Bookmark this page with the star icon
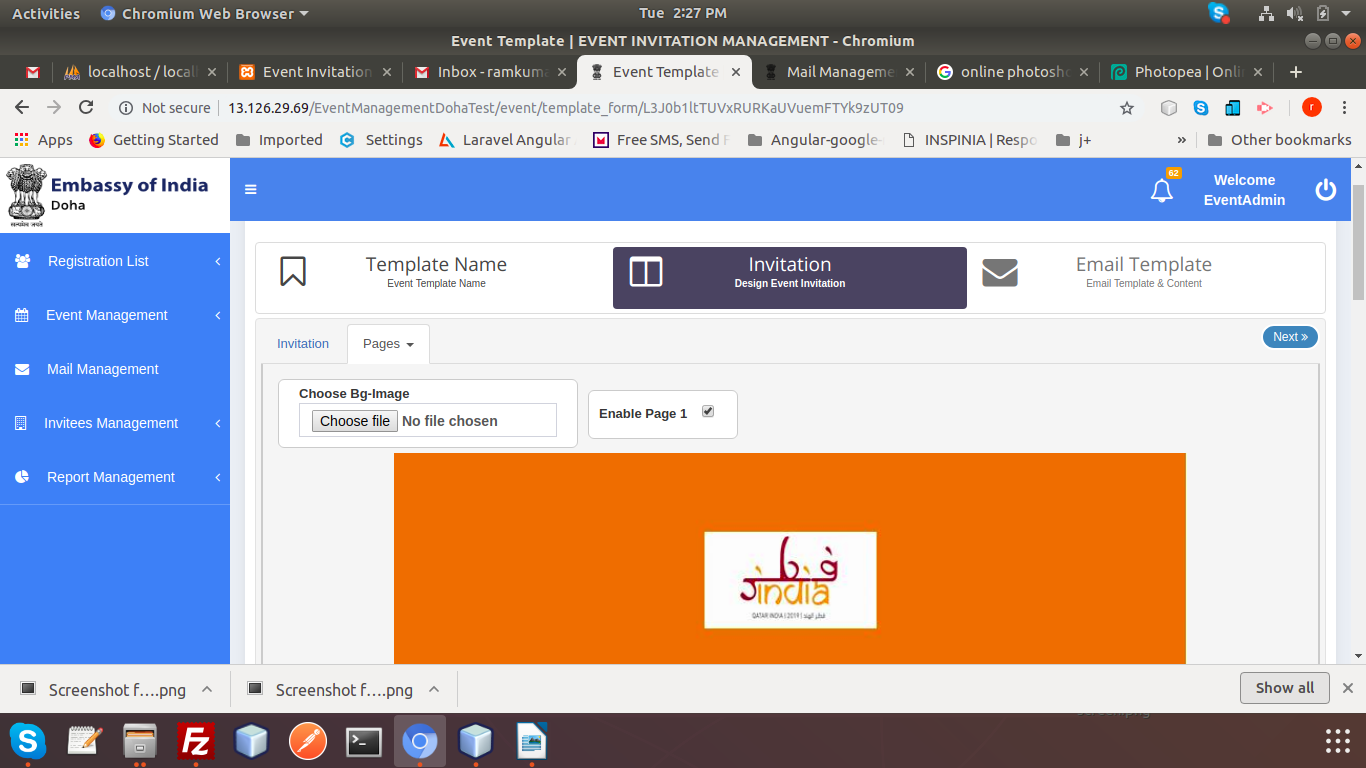 (x=1127, y=107)
